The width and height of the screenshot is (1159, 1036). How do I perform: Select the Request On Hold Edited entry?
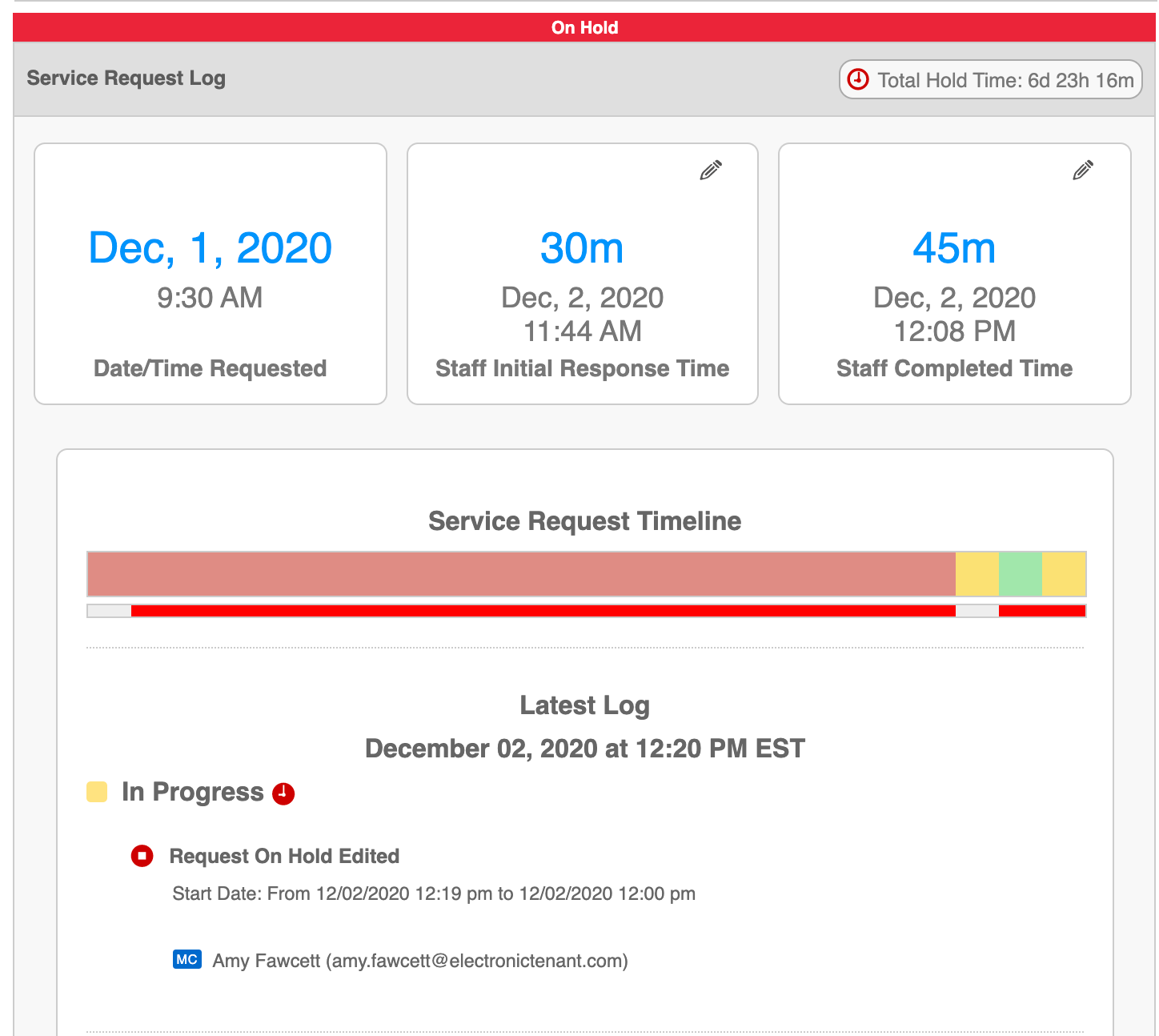click(284, 856)
